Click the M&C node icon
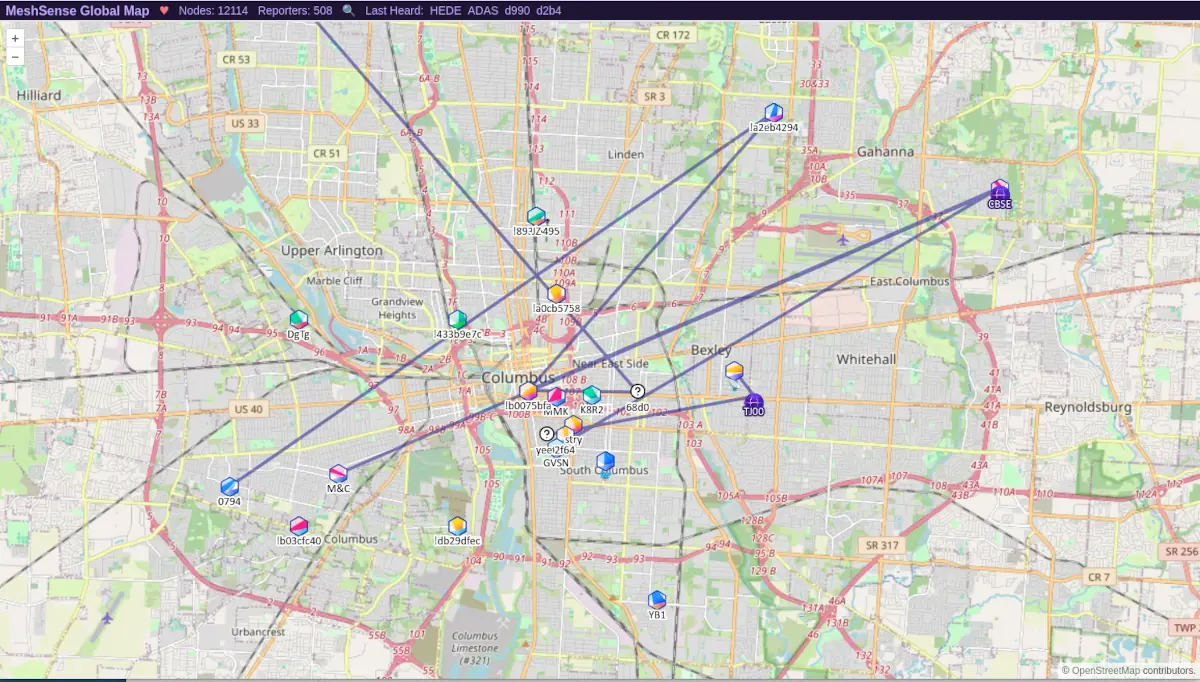 point(339,473)
